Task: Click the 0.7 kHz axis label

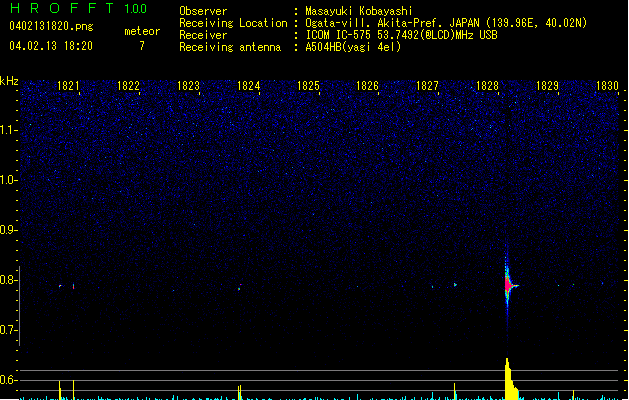Action: [8, 330]
